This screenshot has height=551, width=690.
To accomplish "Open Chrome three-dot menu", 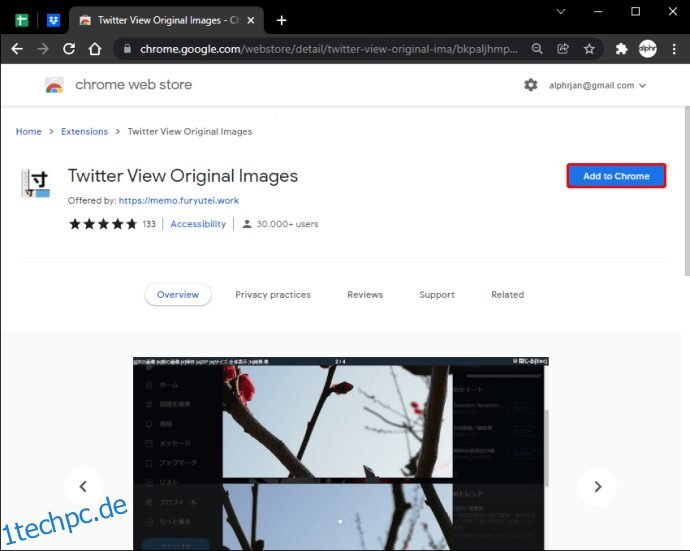I will 674,49.
